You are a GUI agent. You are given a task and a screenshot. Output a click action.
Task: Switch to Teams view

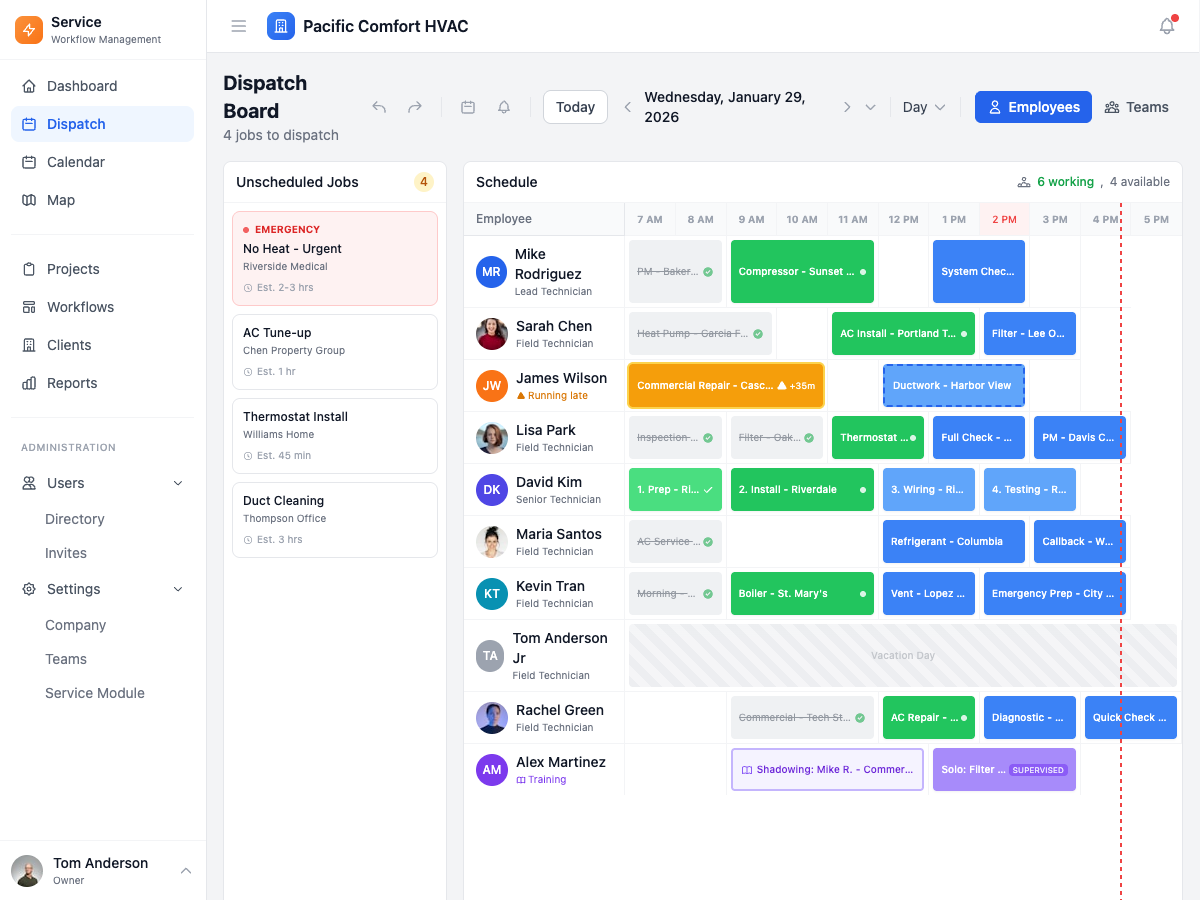point(1136,106)
